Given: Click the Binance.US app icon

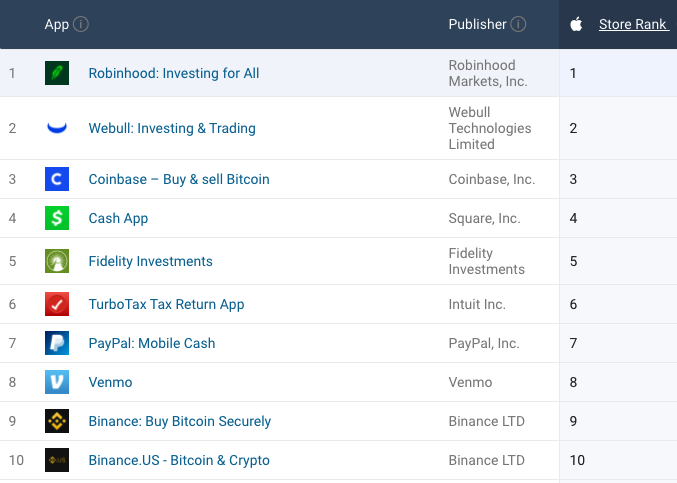Looking at the screenshot, I should 57,460.
